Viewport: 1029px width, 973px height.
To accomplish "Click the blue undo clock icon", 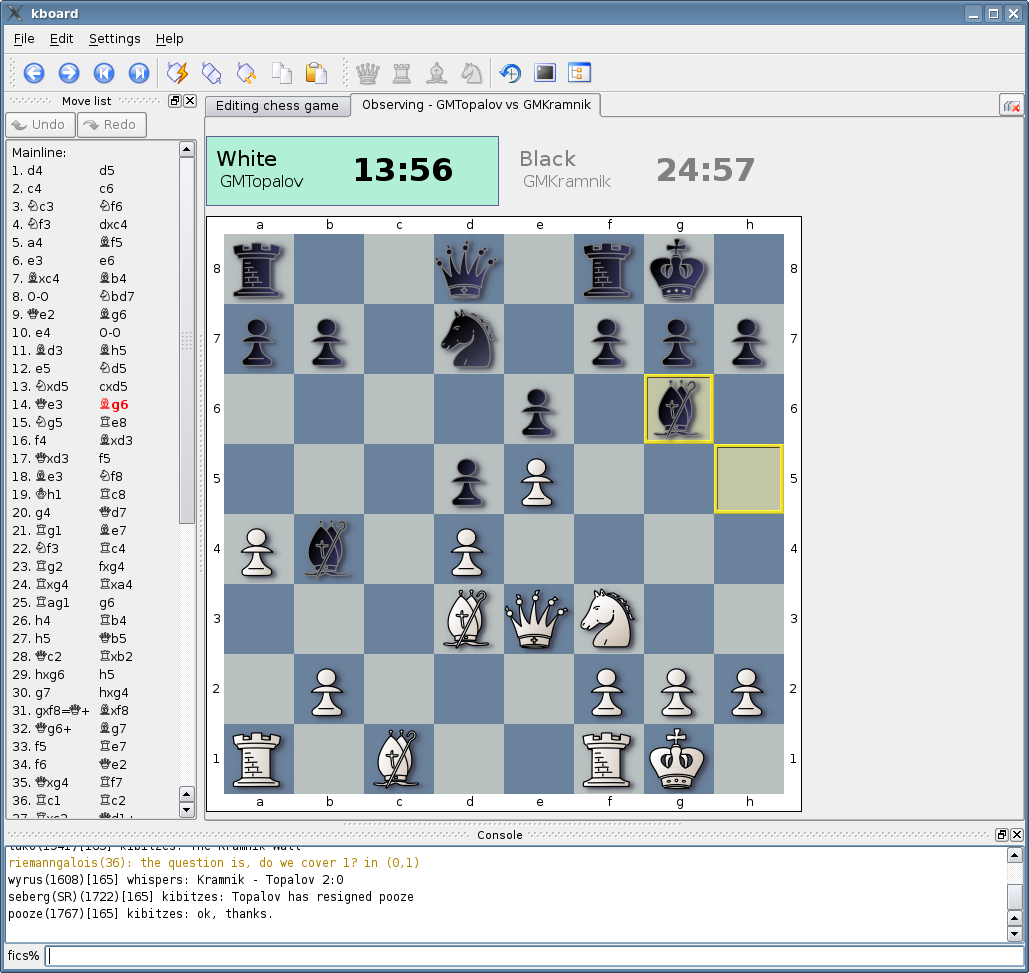I will click(x=510, y=73).
